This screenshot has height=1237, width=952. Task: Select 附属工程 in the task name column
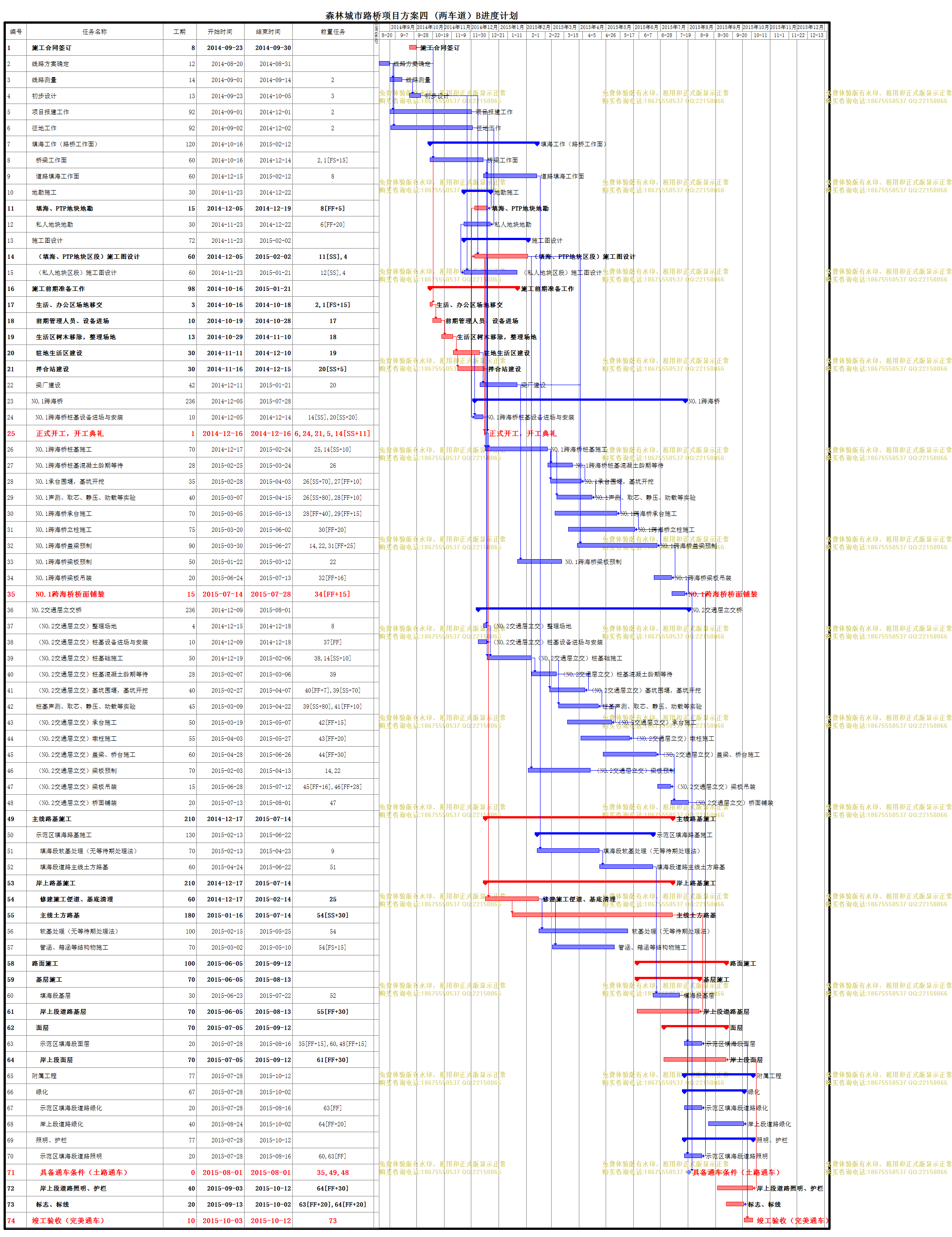pos(44,1076)
